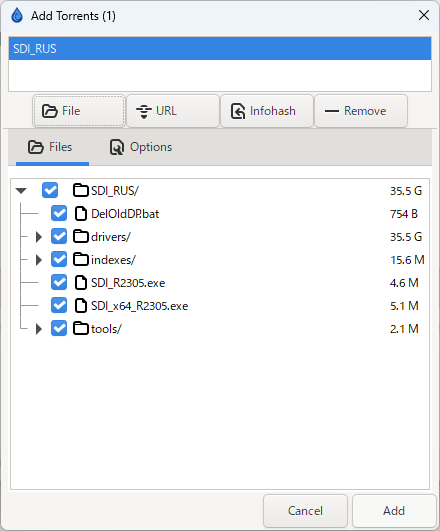The width and height of the screenshot is (440, 531).
Task: Click the Remove minus icon
Action: [332, 111]
